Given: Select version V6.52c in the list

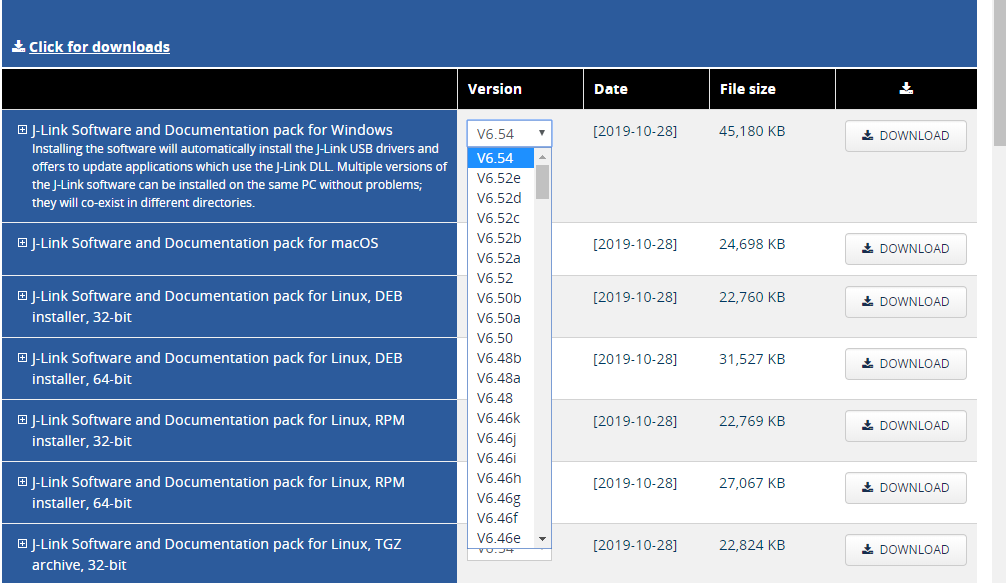Looking at the screenshot, I should click(x=501, y=218).
